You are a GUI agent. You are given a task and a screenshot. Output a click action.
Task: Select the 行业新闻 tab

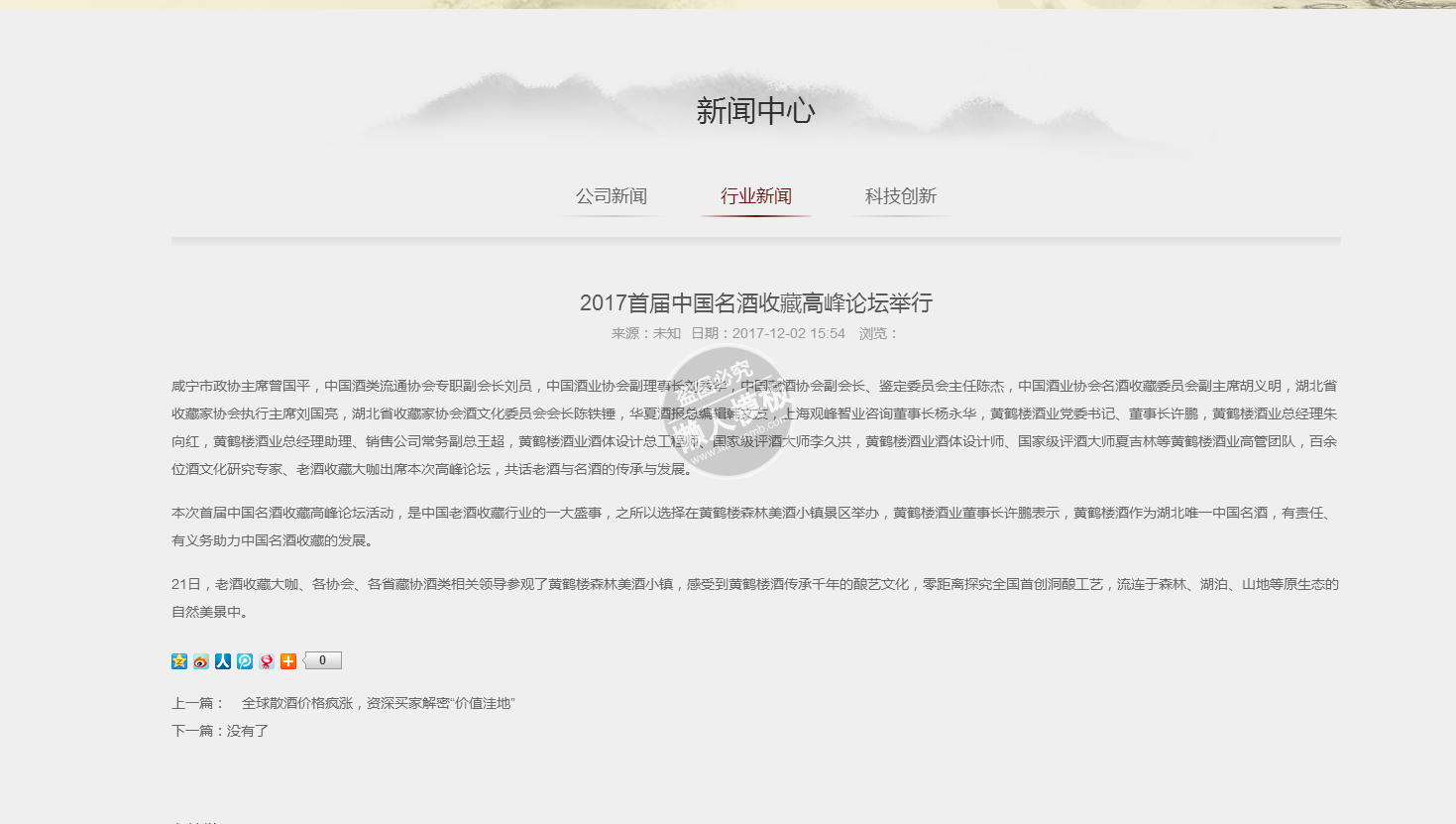[756, 196]
